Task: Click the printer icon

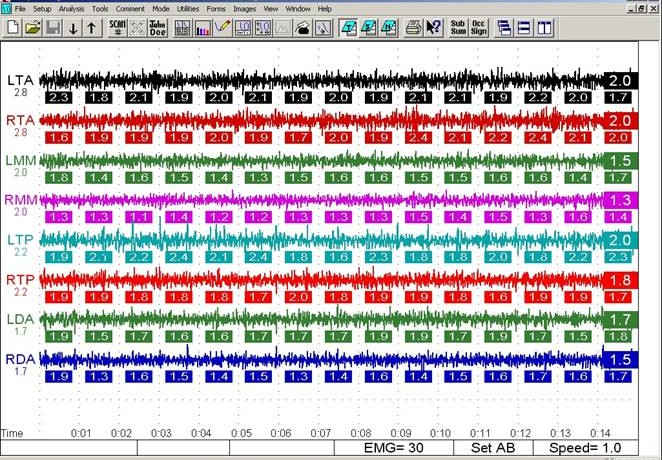Action: coord(413,28)
